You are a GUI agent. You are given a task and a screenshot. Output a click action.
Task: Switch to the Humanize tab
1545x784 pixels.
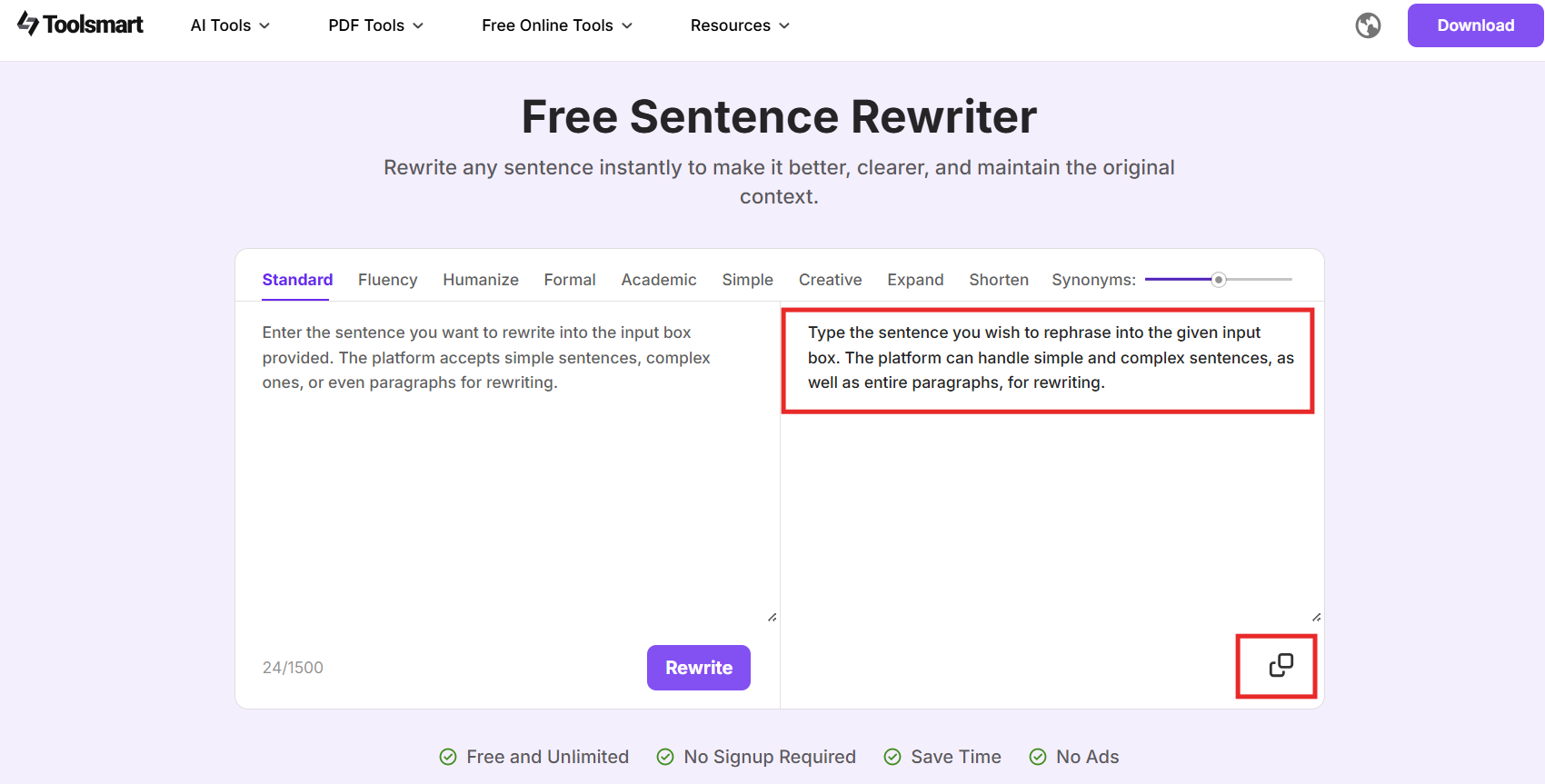(x=481, y=280)
